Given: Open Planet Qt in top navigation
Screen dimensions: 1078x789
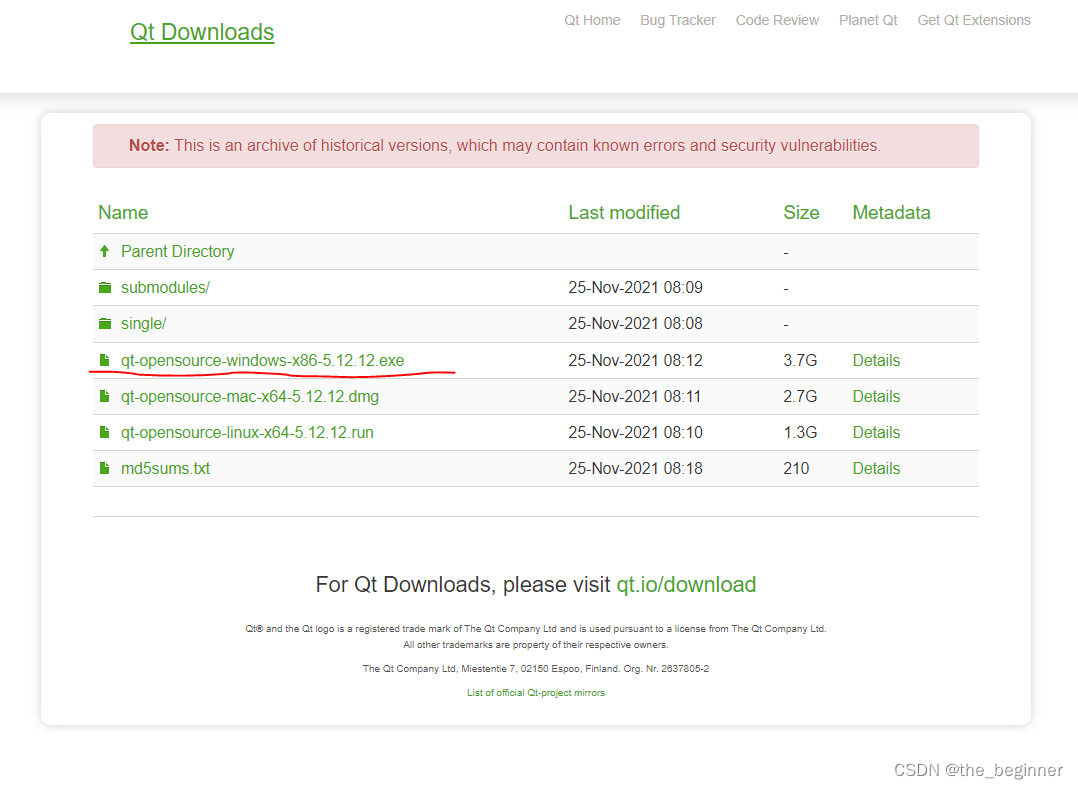Looking at the screenshot, I should pos(868,21).
